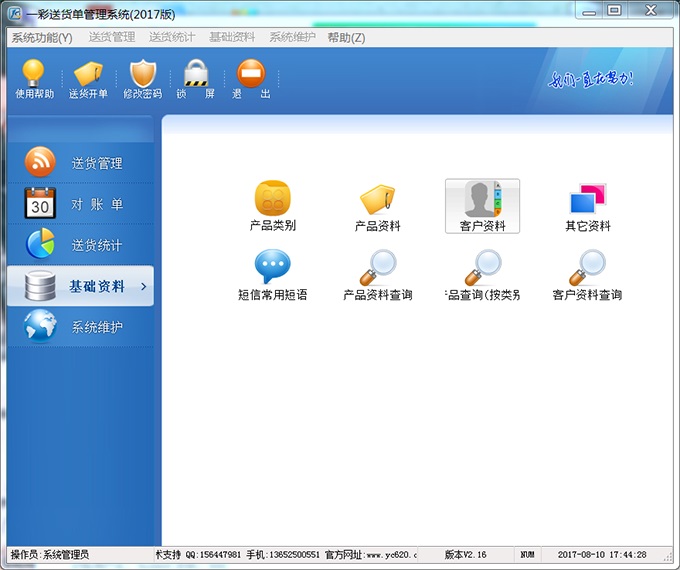Lock the screen with 锁屏 icon

(196, 79)
